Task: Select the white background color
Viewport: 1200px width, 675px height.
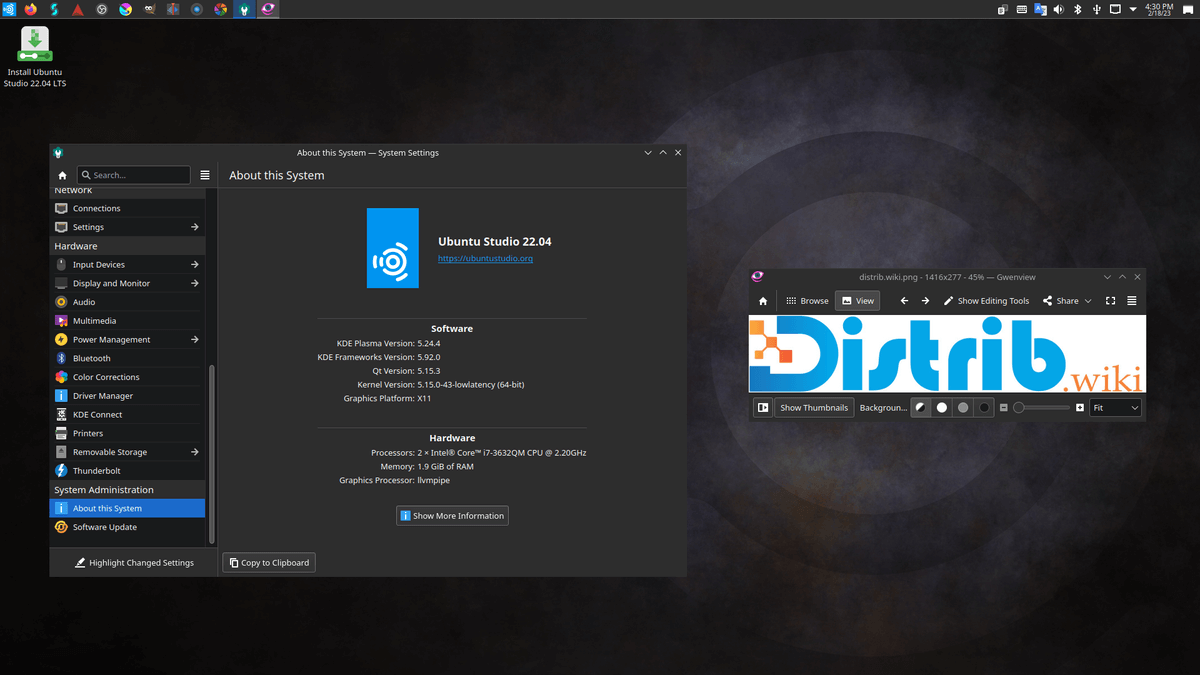Action: 941,408
